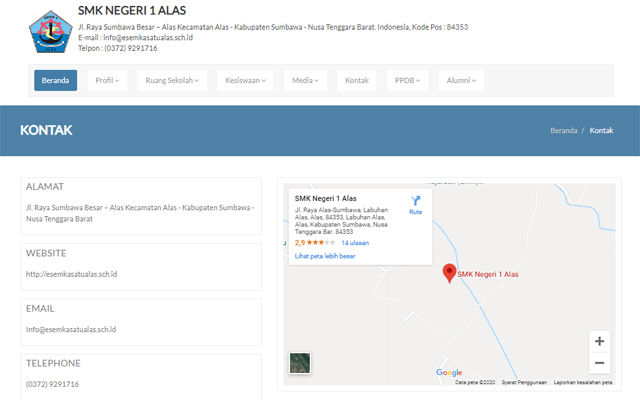Viewport: 640px width, 400px height.
Task: Click the 14 ulasan reviews link
Action: point(355,243)
